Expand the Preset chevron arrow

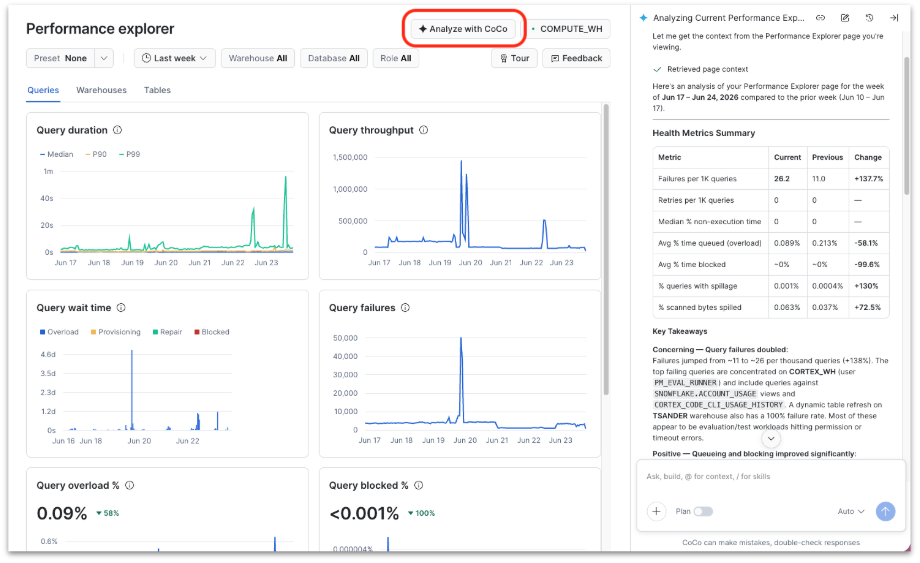tap(104, 58)
